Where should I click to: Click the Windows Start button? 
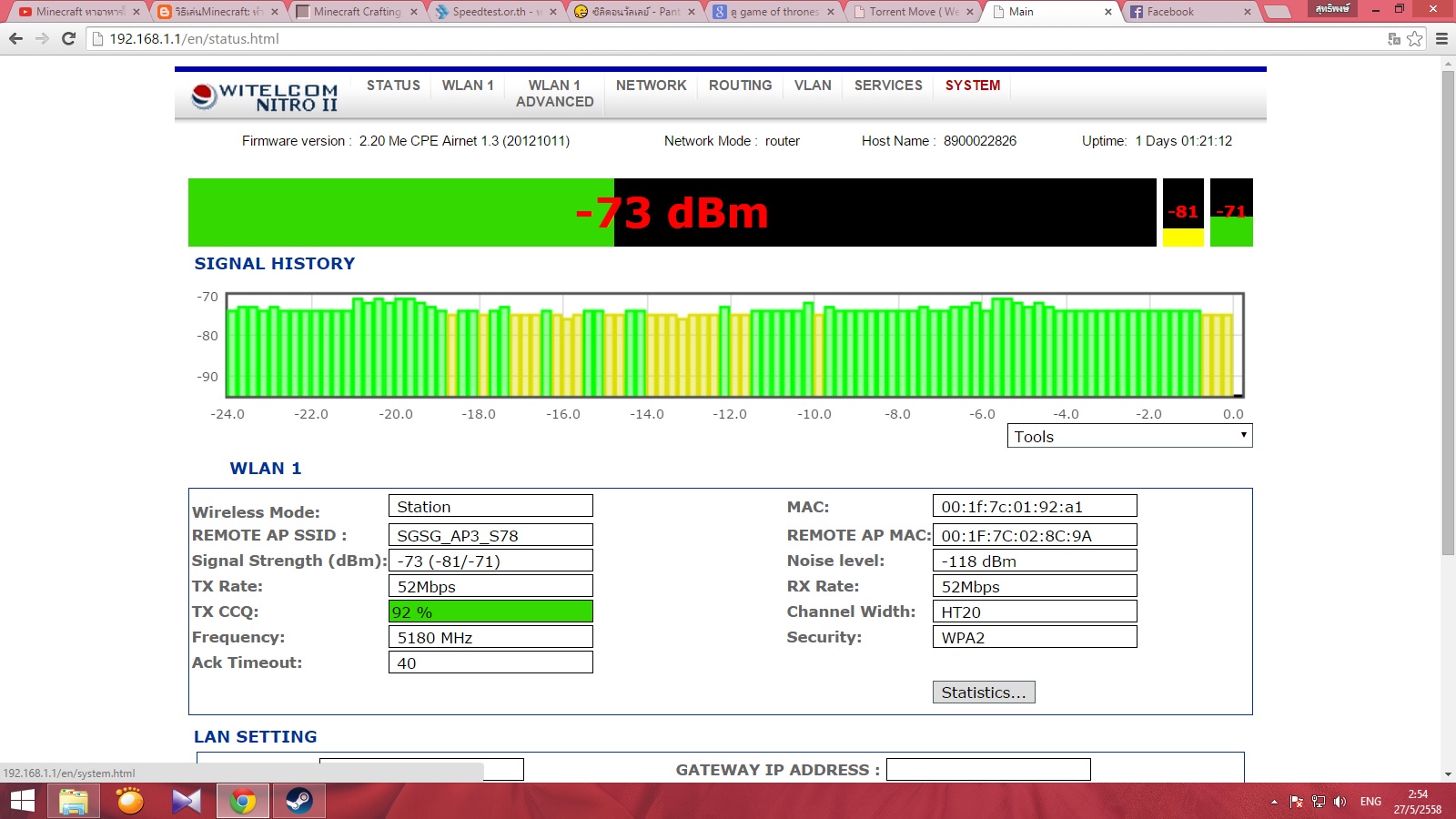tap(22, 801)
